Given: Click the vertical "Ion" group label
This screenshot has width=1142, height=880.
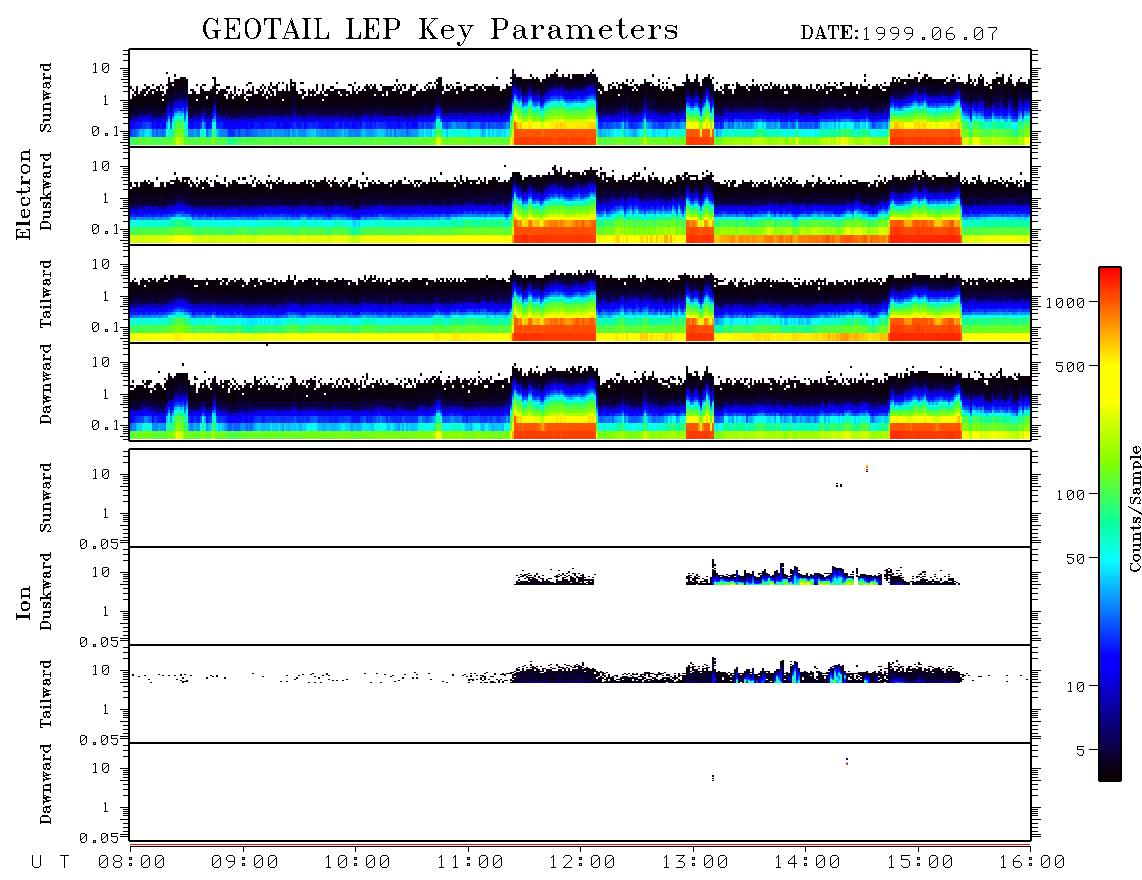Looking at the screenshot, I should (23, 602).
